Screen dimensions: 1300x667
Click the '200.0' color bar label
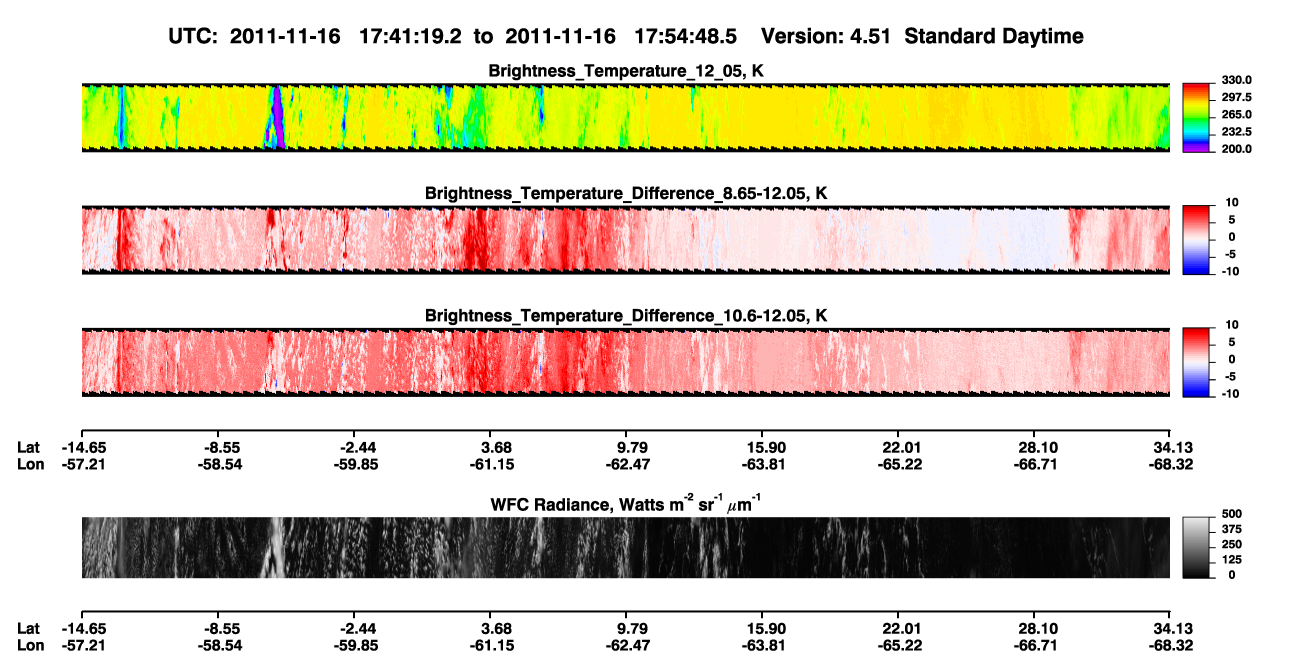pos(1236,148)
